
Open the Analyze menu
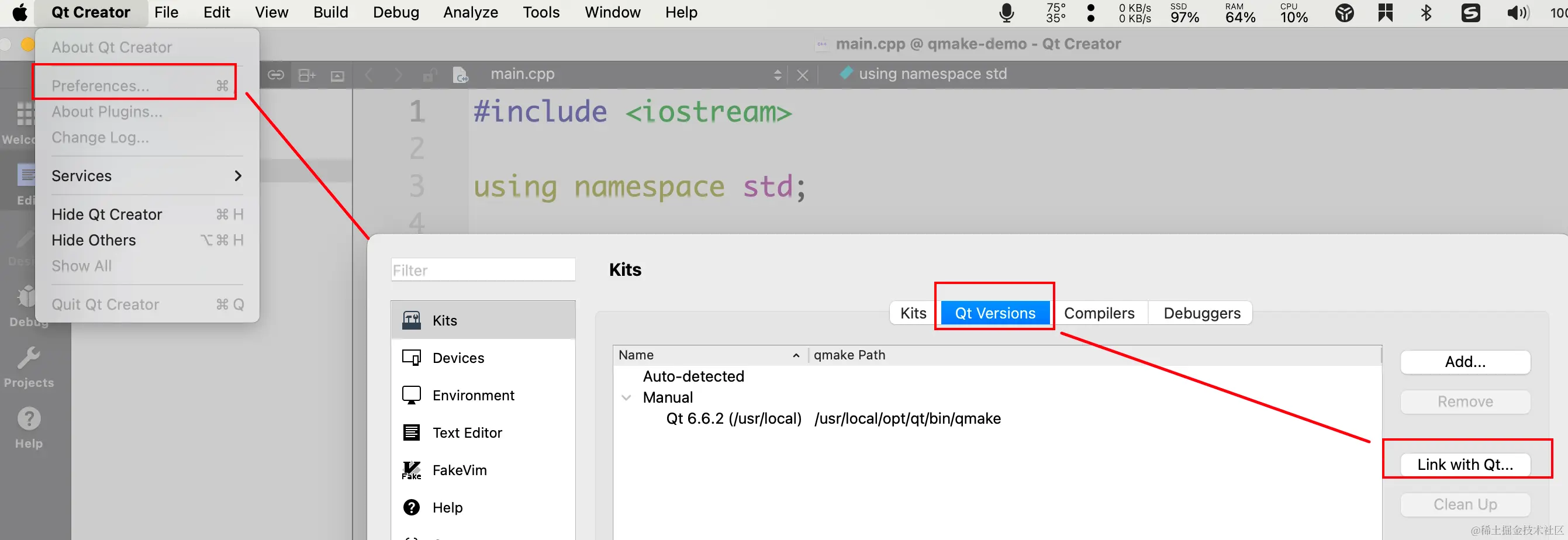pos(471,12)
